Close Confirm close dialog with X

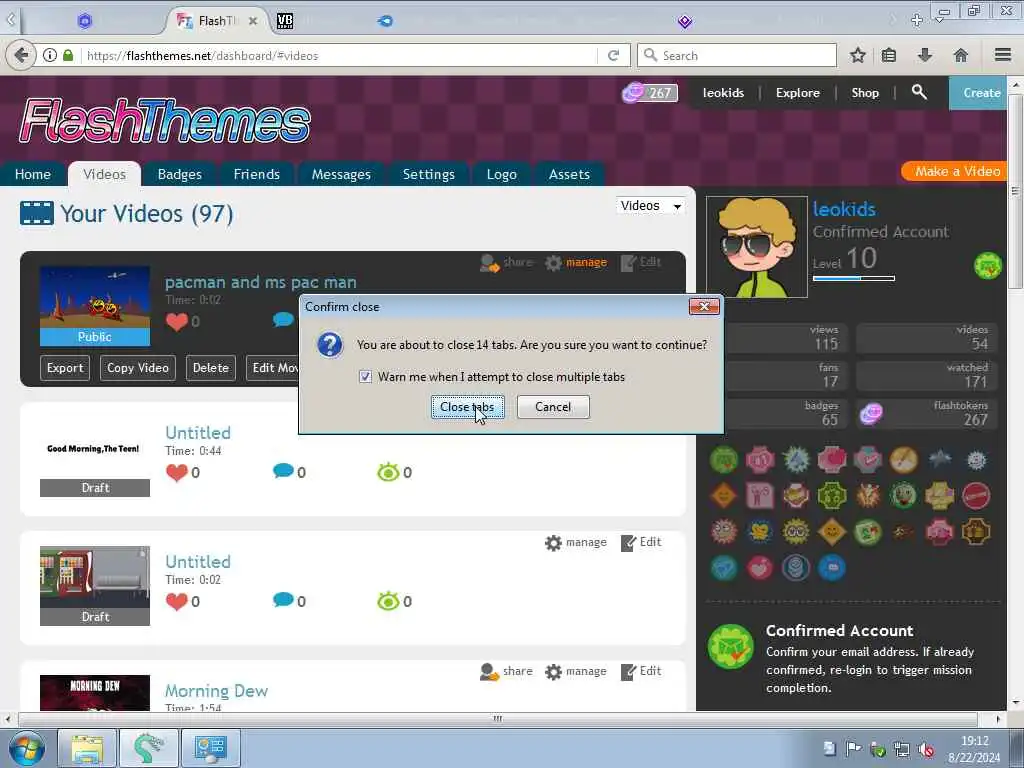(x=704, y=306)
